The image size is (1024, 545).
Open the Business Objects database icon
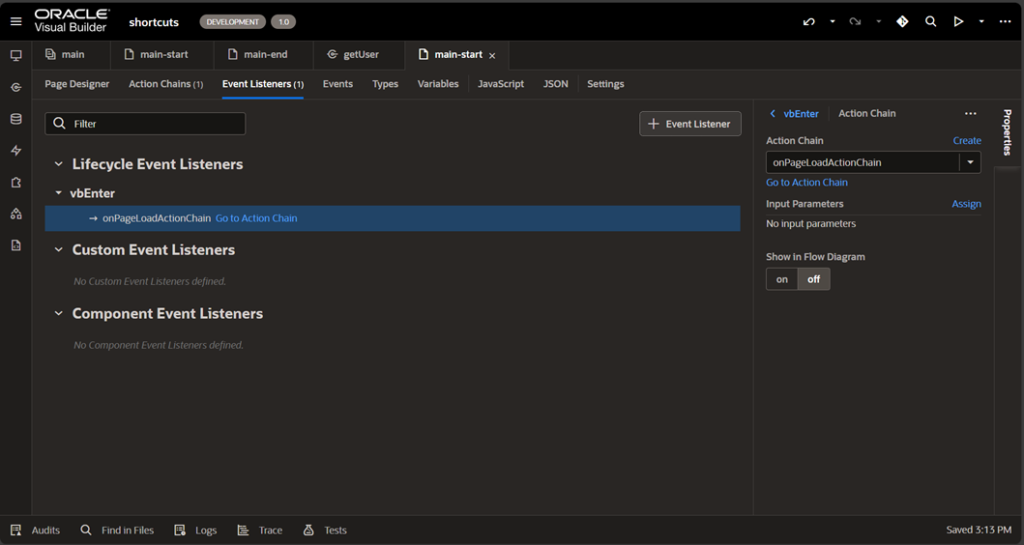[16, 119]
